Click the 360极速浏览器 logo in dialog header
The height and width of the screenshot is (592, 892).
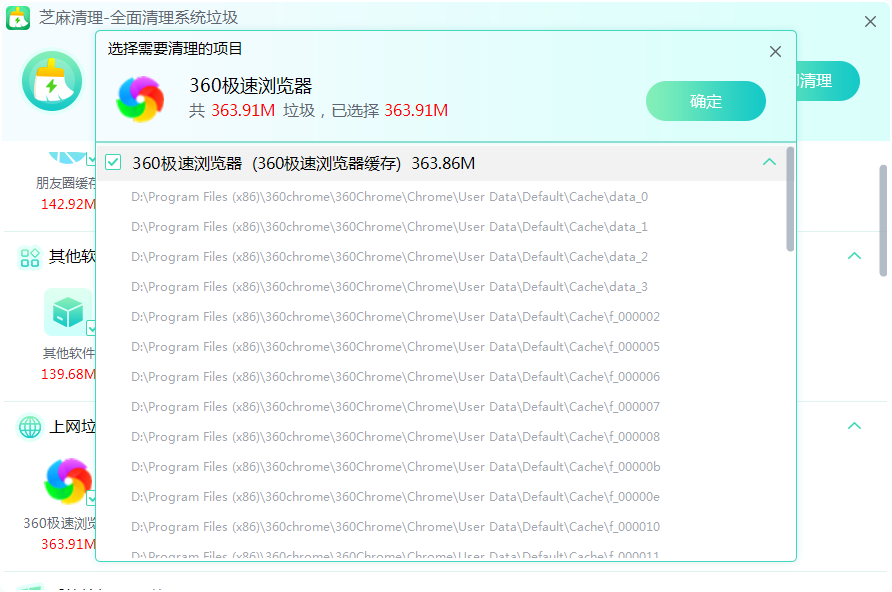point(140,99)
